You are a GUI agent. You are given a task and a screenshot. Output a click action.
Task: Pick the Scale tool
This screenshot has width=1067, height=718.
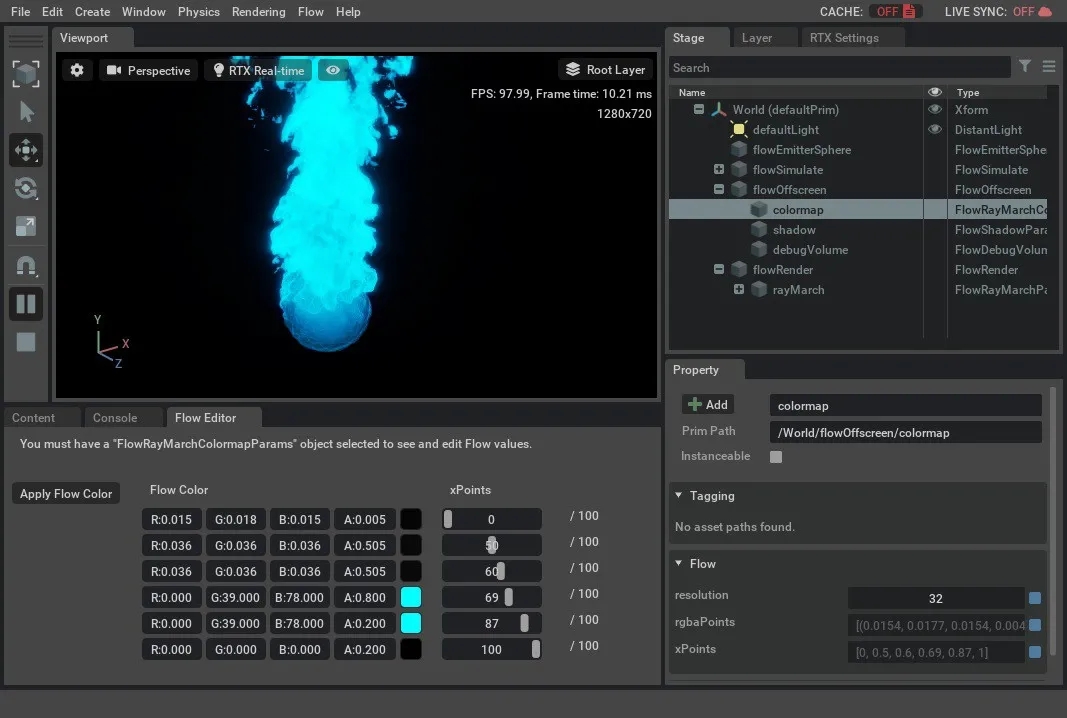[26, 227]
